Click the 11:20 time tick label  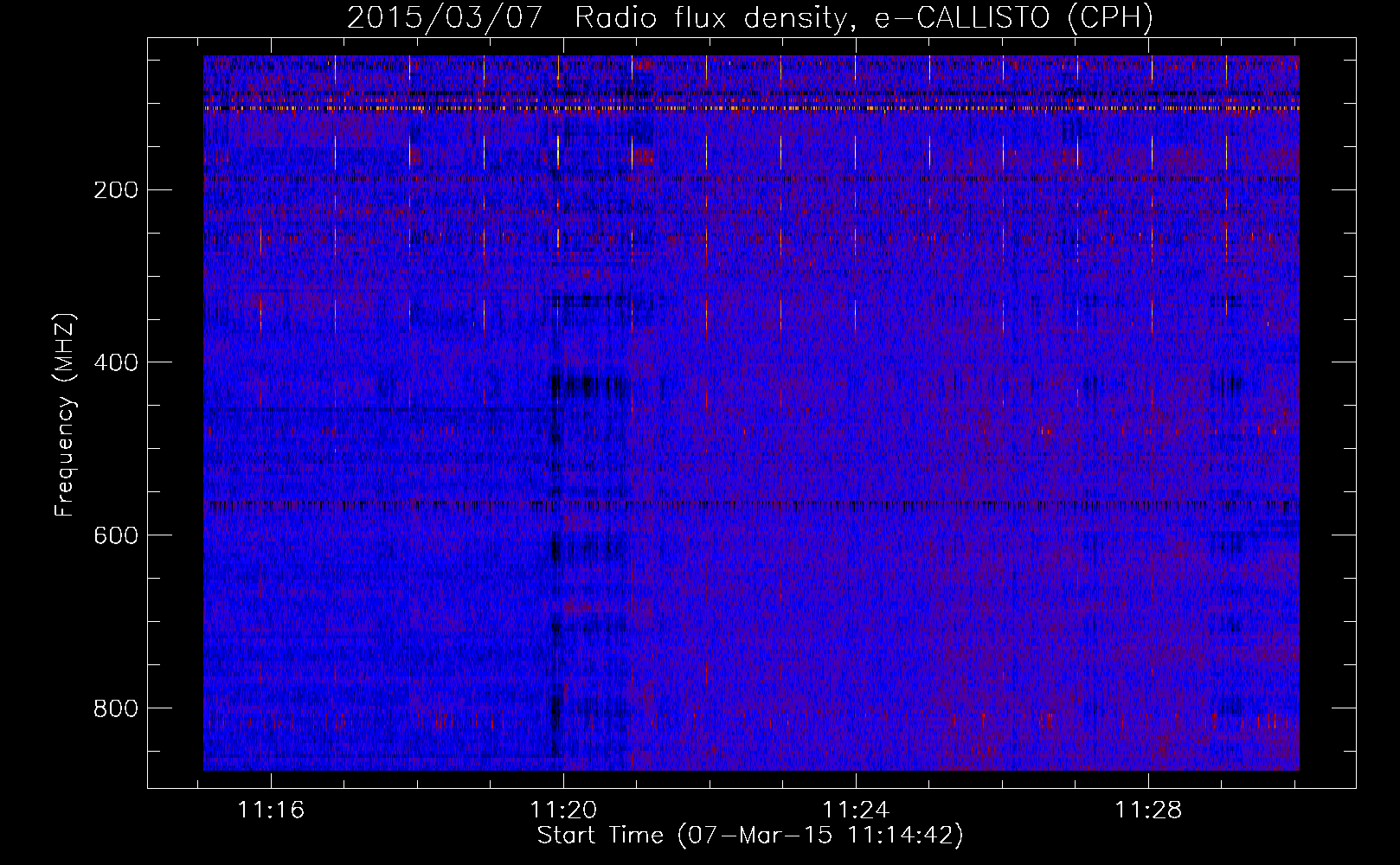[564, 811]
